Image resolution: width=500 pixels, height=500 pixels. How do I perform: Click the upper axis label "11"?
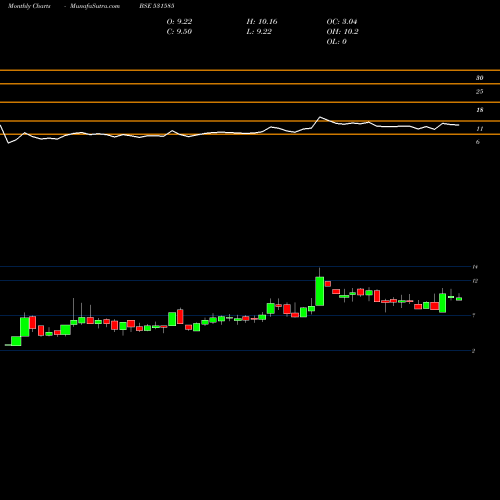pyautogui.click(x=480, y=129)
